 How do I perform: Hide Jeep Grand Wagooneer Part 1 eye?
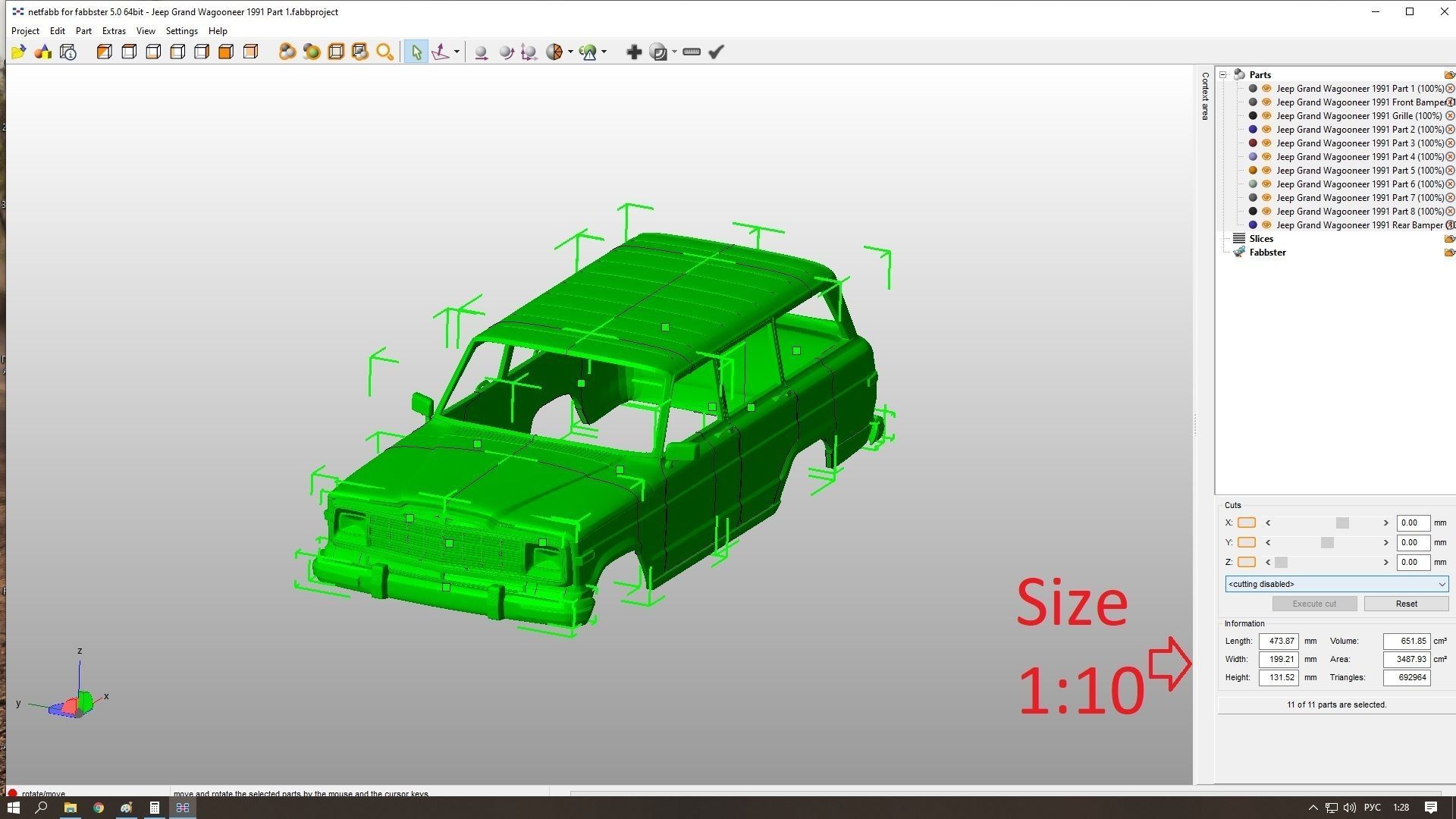click(1266, 88)
